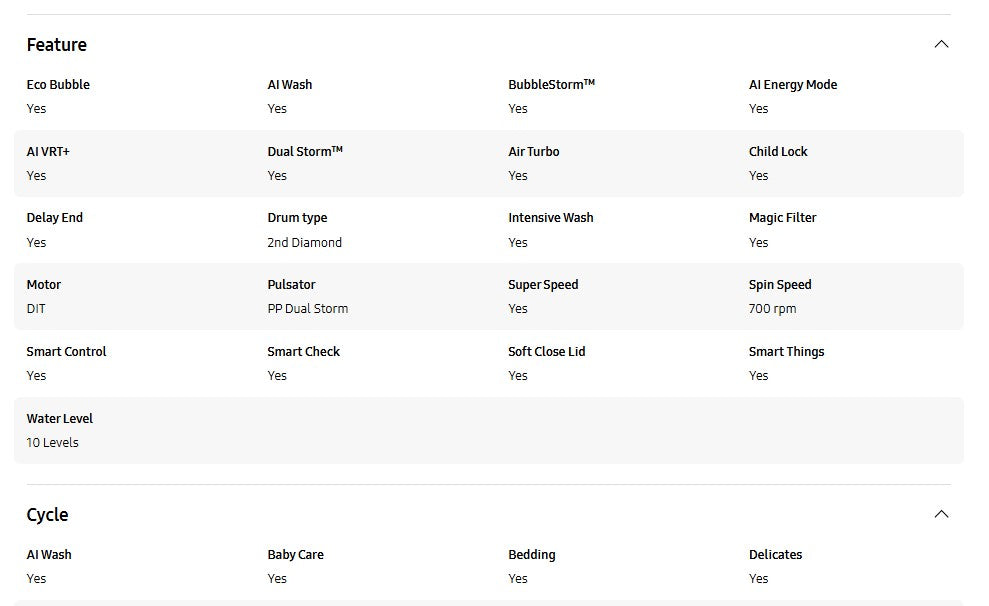
Task: Click the Air Turbo label
Action: 534,152
